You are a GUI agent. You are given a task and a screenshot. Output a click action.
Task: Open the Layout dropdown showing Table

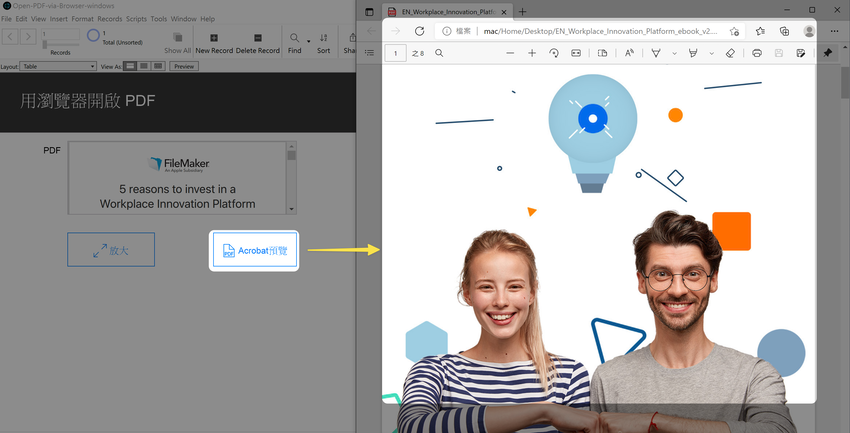click(58, 66)
